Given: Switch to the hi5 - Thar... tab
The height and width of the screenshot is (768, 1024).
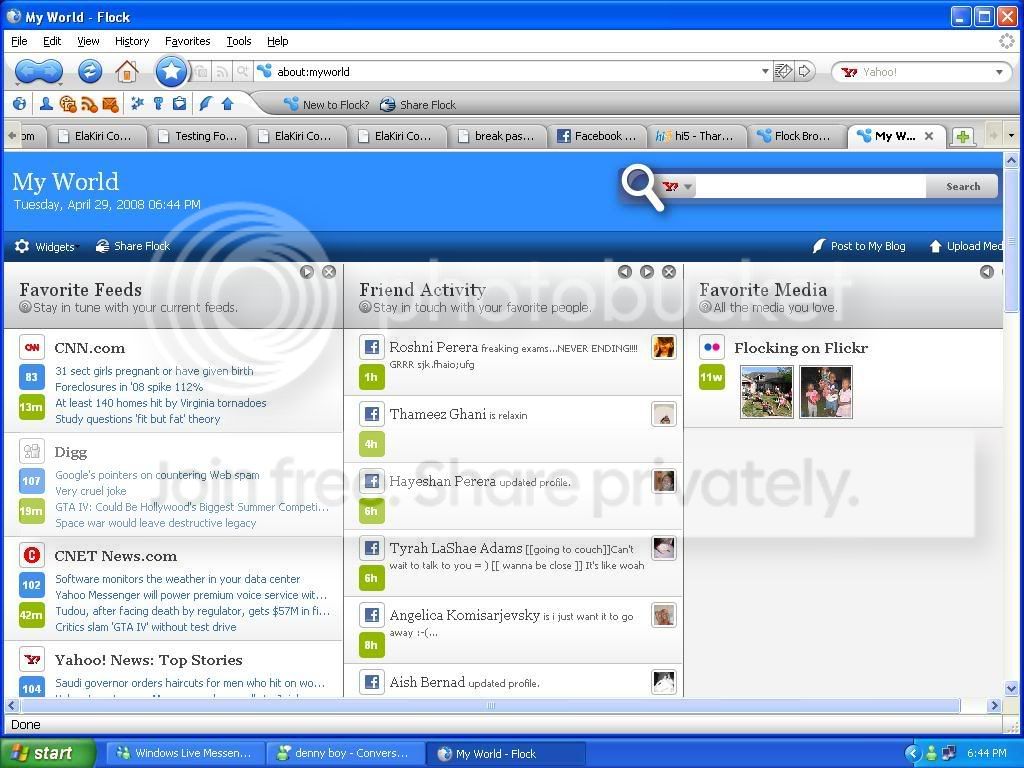Looking at the screenshot, I should click(695, 136).
